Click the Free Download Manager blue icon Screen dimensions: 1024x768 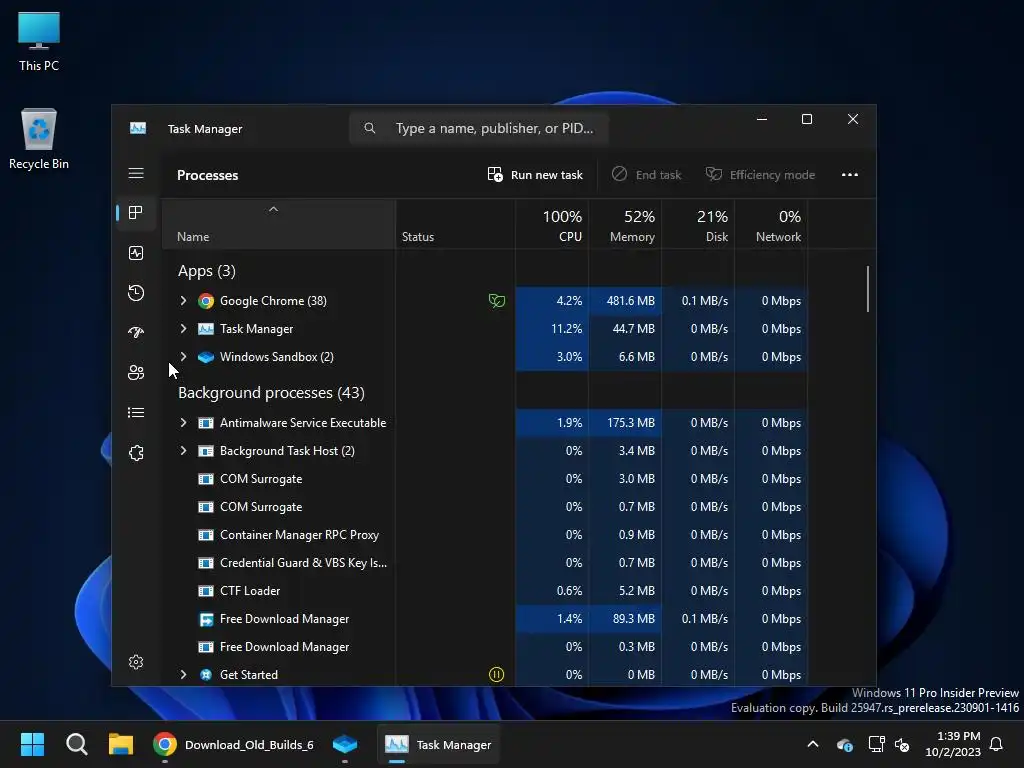coord(206,619)
